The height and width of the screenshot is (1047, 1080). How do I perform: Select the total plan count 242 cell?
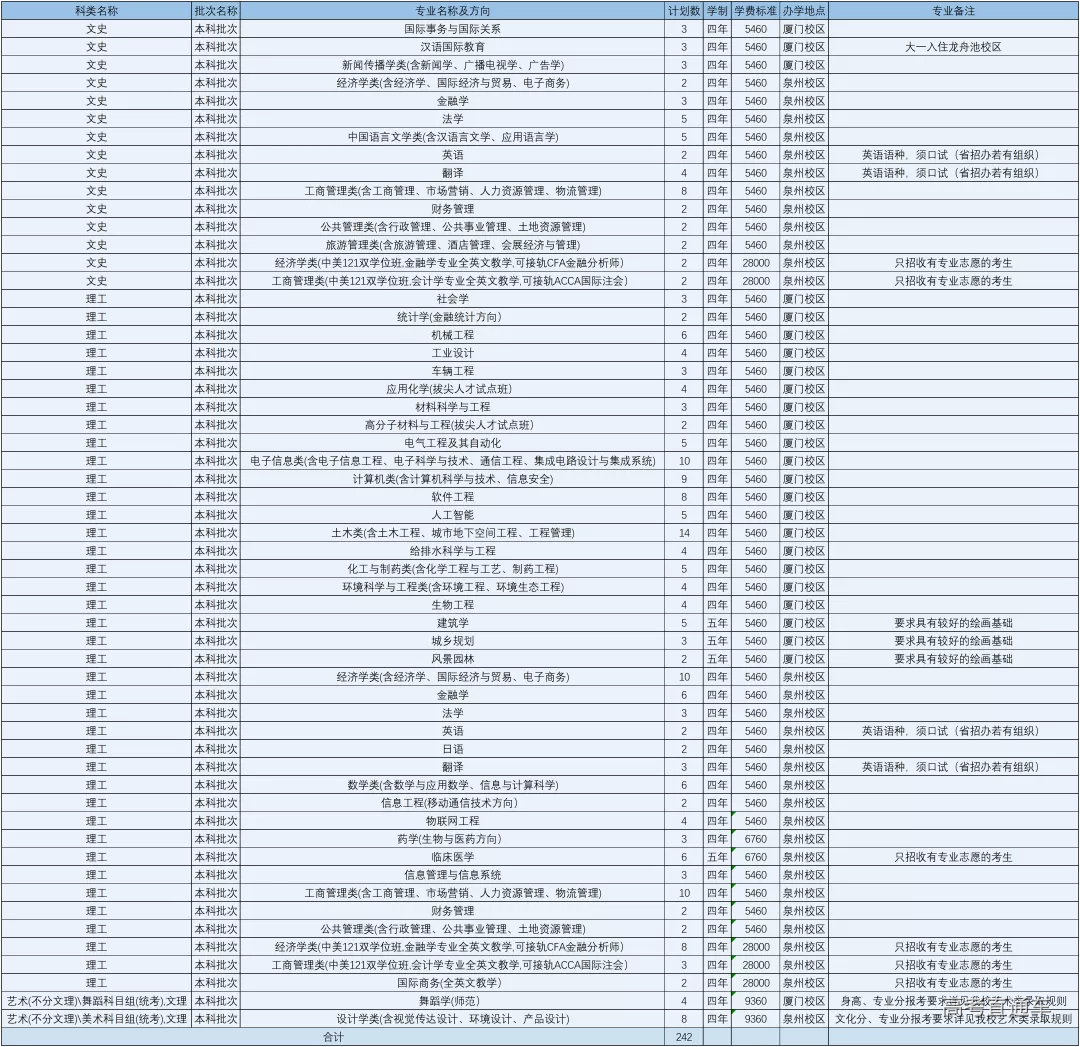point(684,1037)
